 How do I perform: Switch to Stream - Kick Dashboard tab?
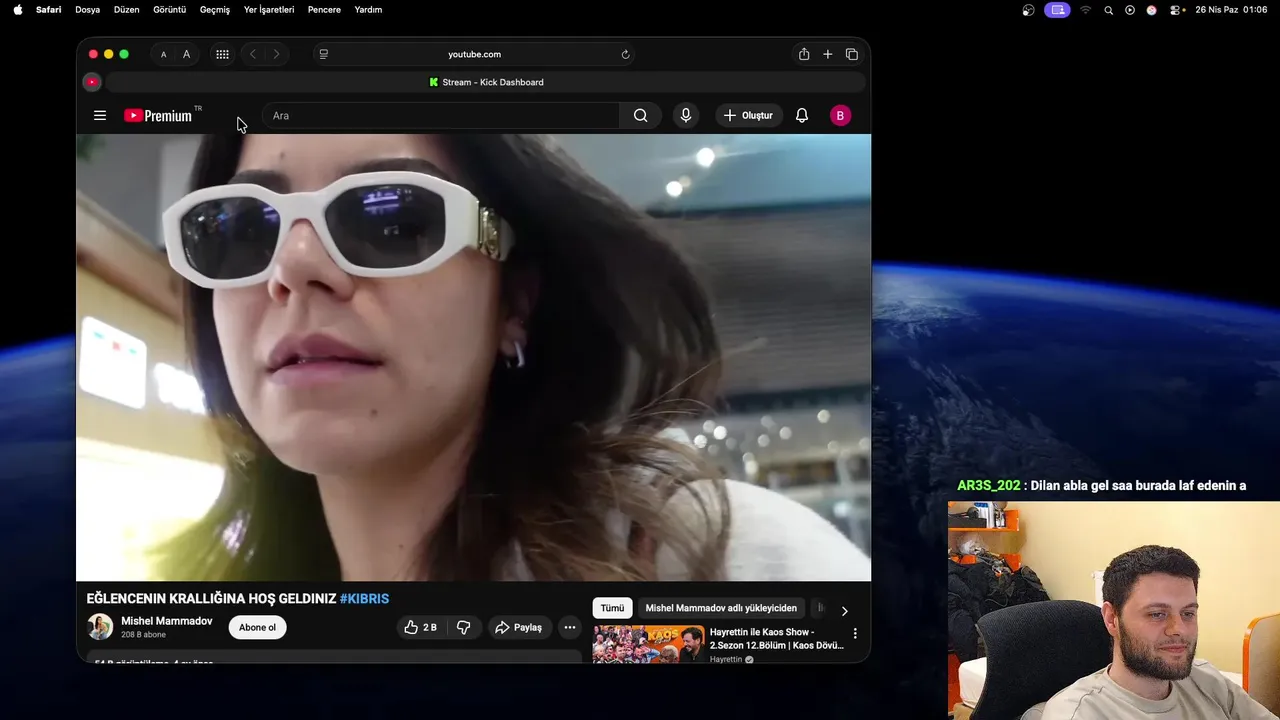click(x=486, y=82)
